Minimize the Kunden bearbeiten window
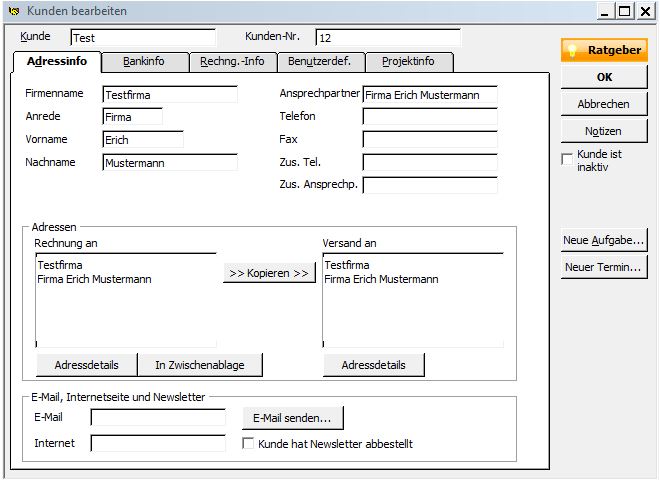The height and width of the screenshot is (481, 660). click(x=605, y=11)
